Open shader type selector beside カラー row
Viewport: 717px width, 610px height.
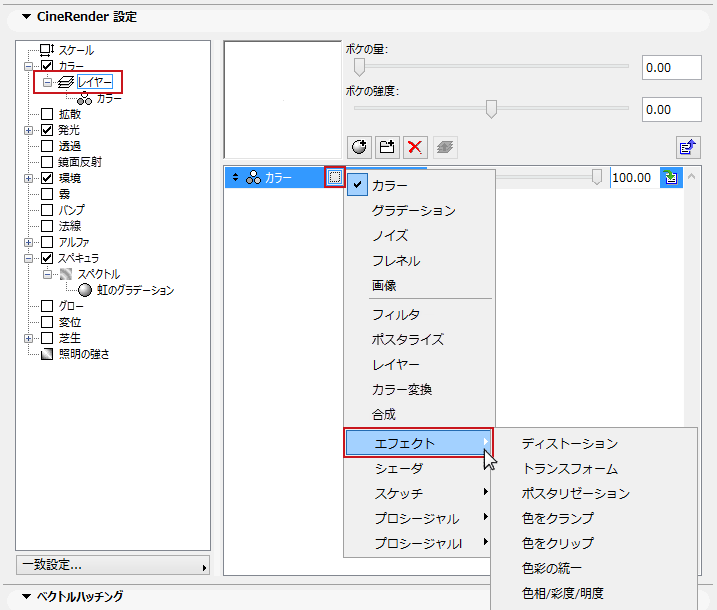click(x=335, y=177)
